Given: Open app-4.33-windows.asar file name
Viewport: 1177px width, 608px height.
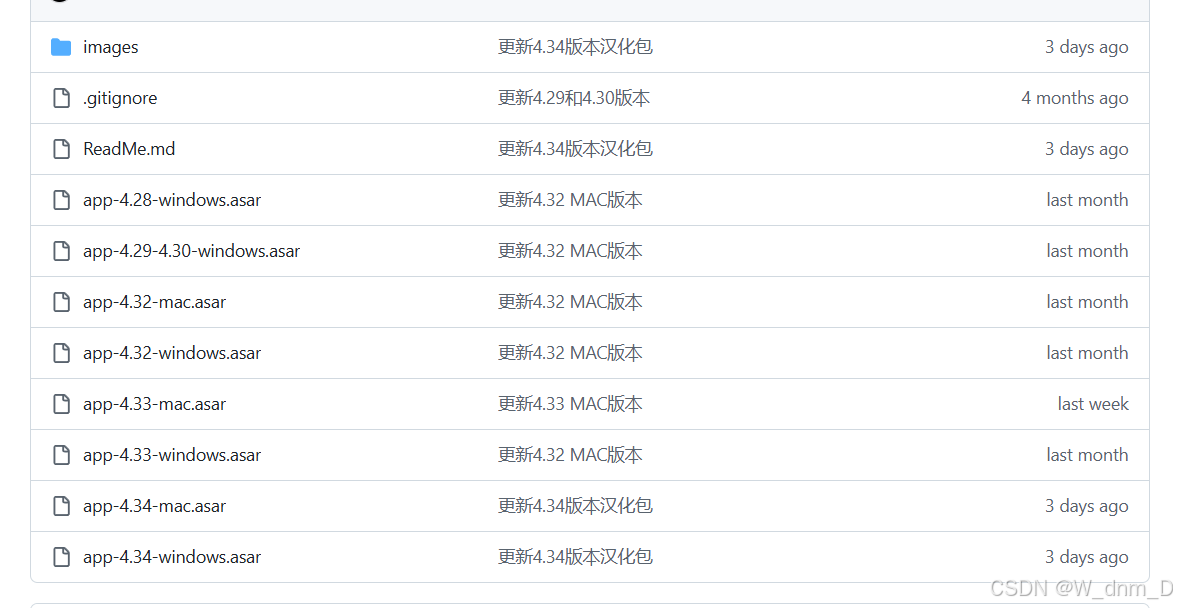Looking at the screenshot, I should tap(172, 455).
